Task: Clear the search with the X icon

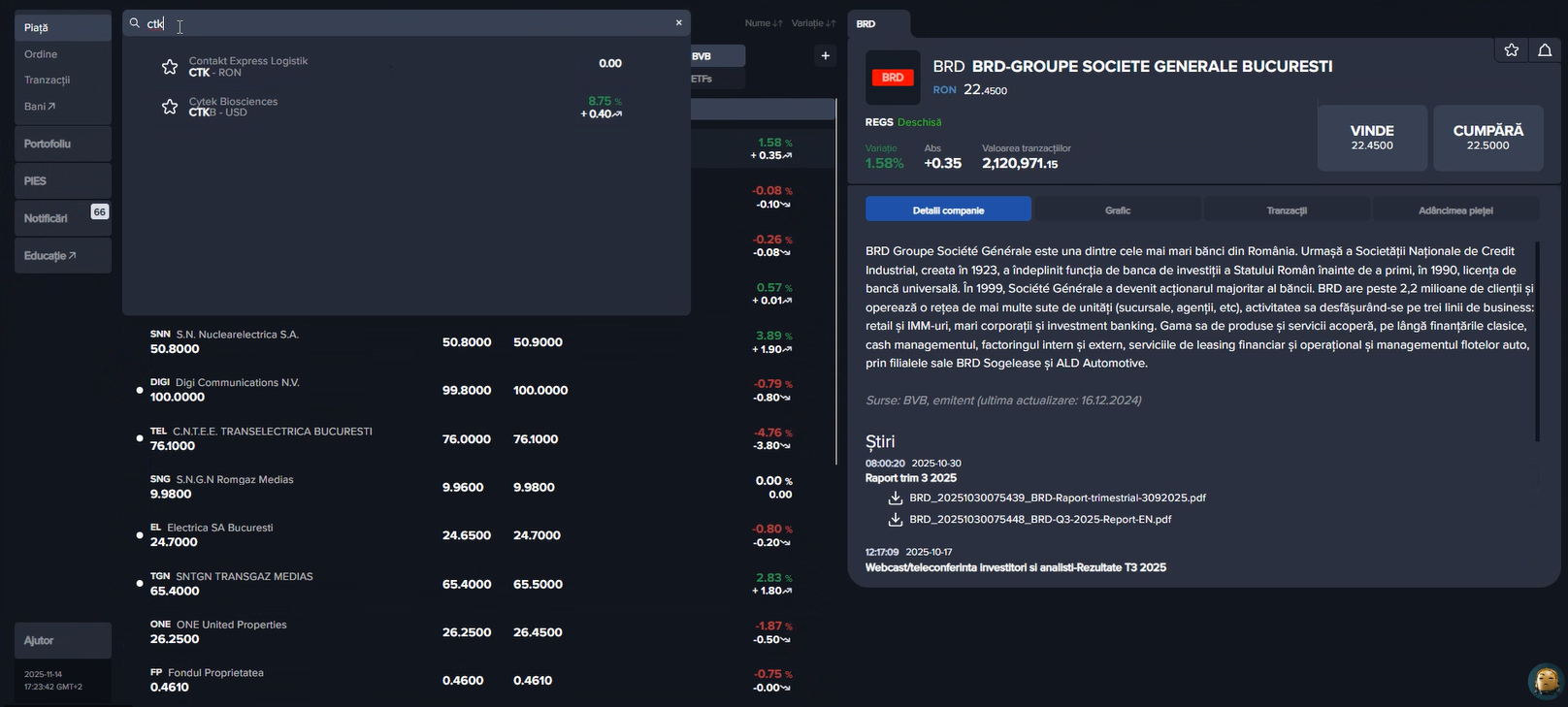Action: point(678,22)
